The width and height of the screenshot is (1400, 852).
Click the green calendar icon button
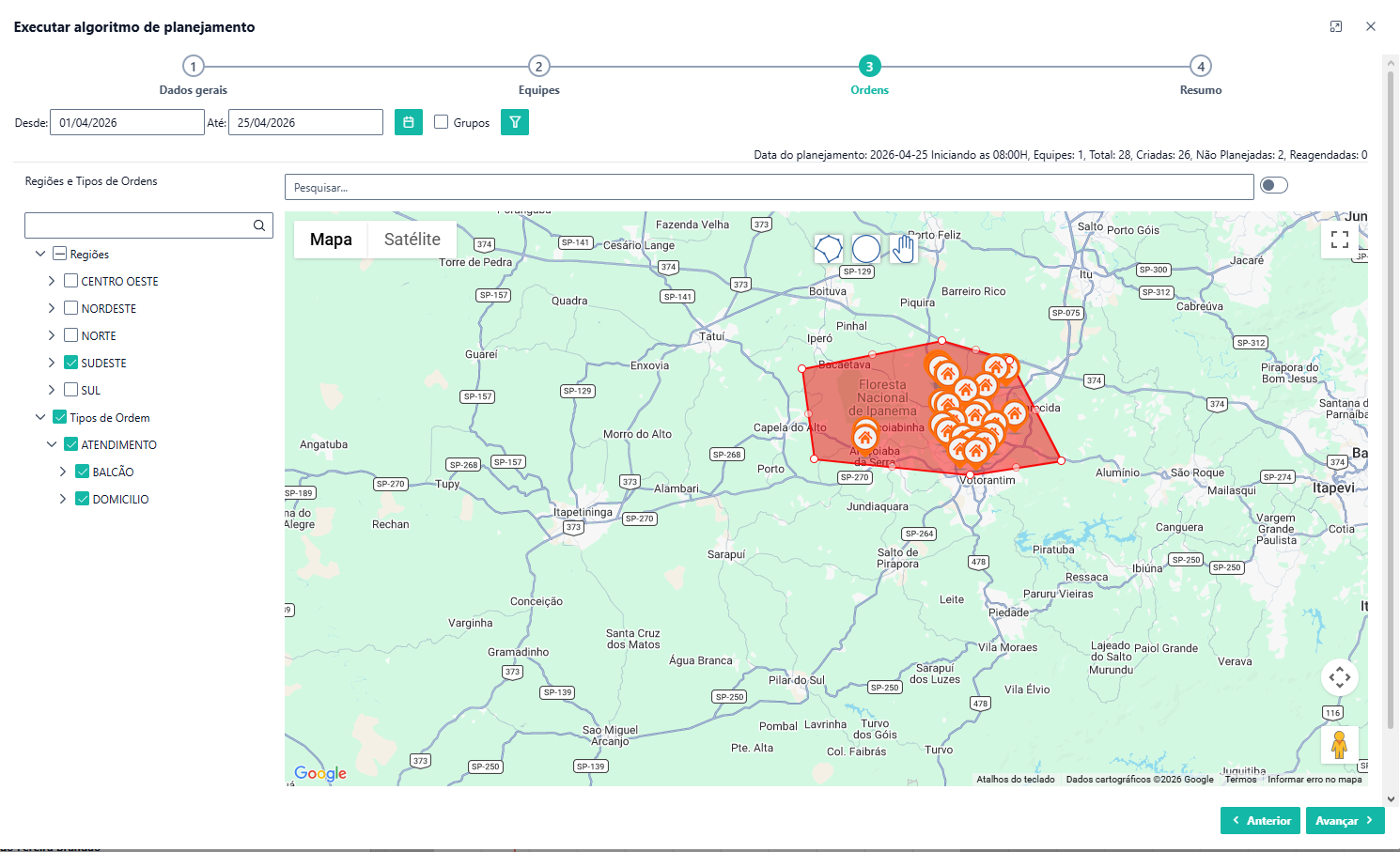coord(409,122)
